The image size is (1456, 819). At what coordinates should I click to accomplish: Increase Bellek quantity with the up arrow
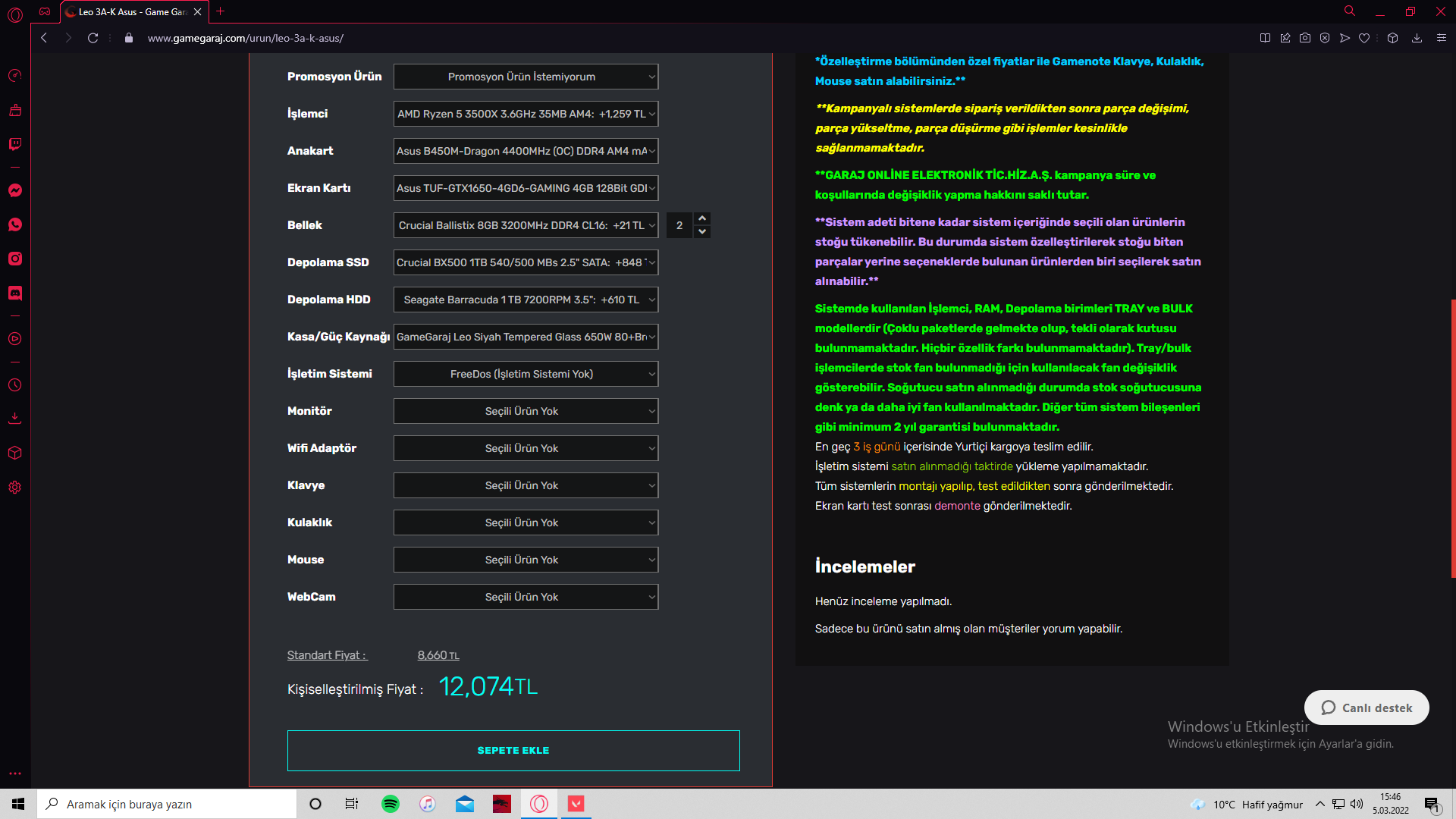[x=702, y=218]
